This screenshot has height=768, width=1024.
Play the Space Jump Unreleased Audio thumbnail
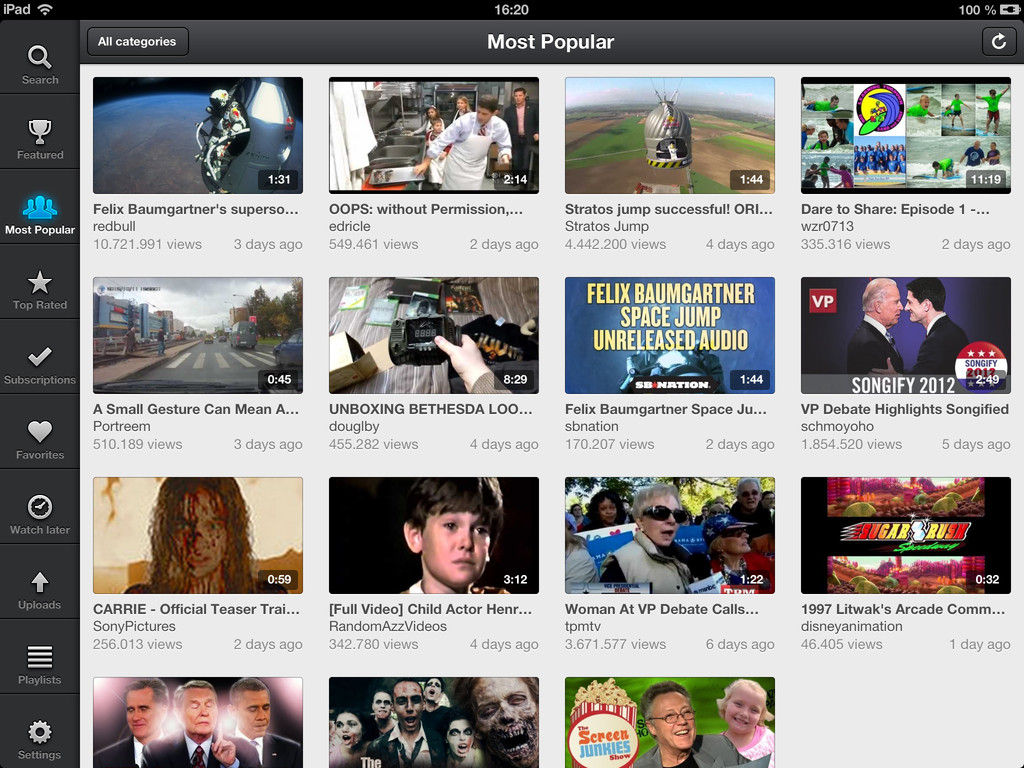669,335
